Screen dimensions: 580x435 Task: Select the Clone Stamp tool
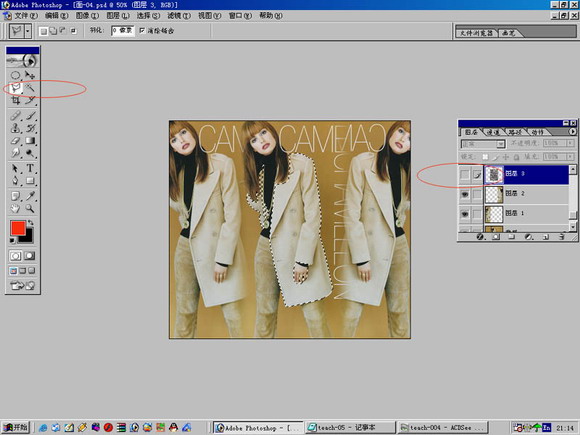[x=15, y=128]
